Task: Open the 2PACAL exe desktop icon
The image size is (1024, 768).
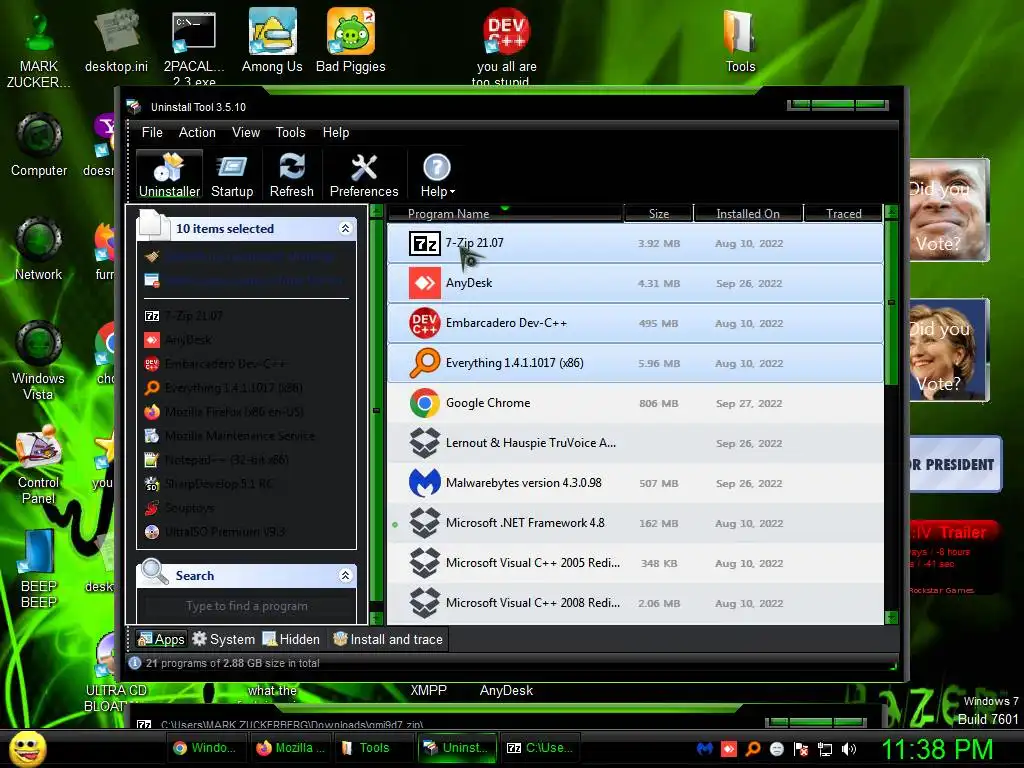Action: coord(194,48)
